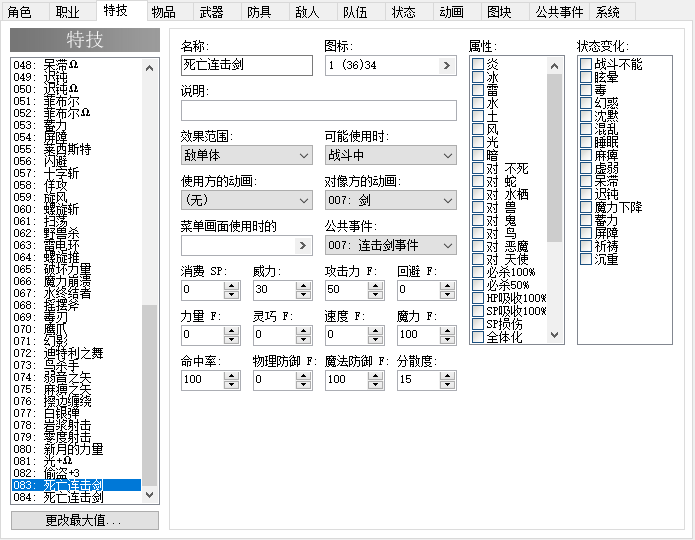Enable the 雷 attribute checkbox
Image resolution: width=695 pixels, height=540 pixels.
tap(478, 90)
